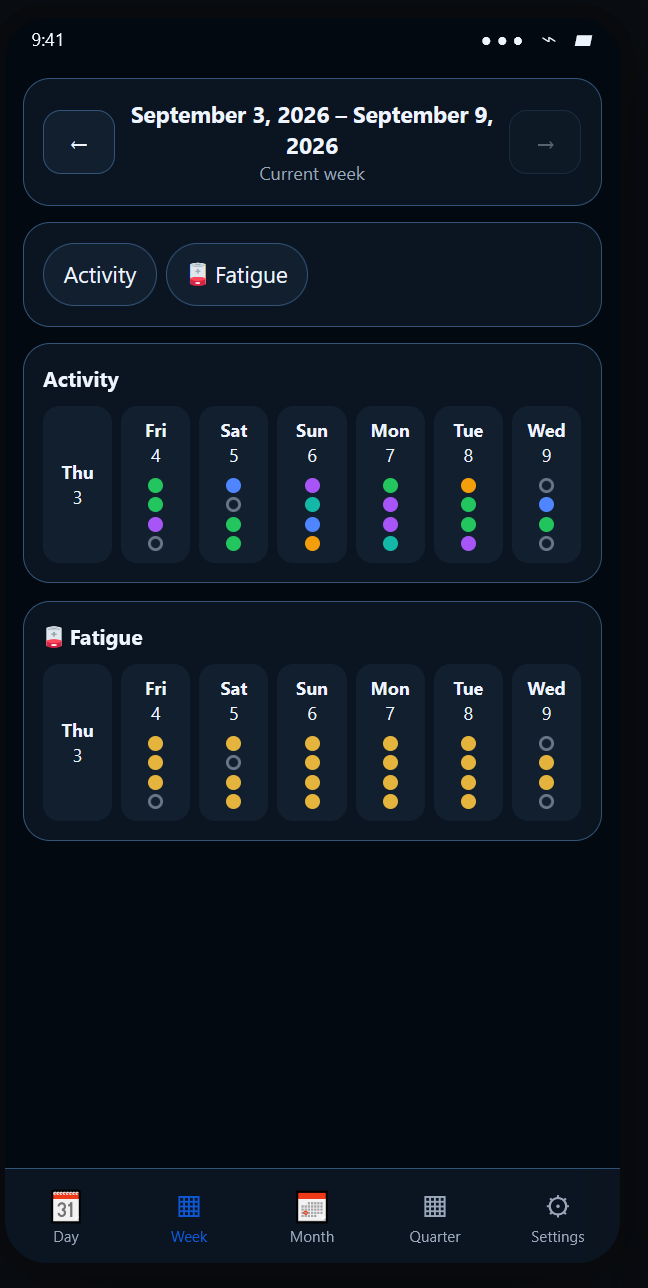Select Mon 7 column in Fatigue section
The height and width of the screenshot is (1288, 648).
coord(390,743)
